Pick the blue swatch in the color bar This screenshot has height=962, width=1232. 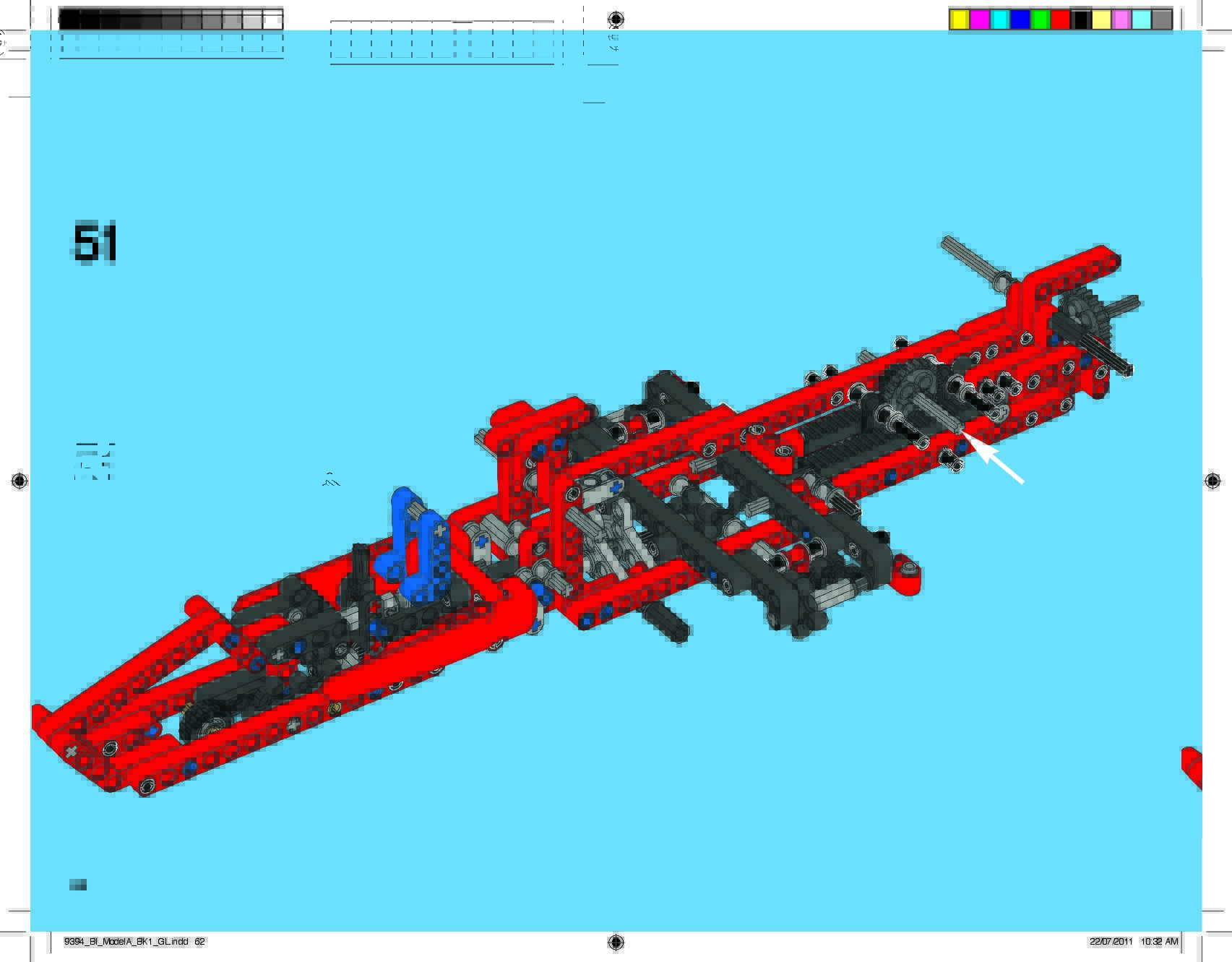1020,20
